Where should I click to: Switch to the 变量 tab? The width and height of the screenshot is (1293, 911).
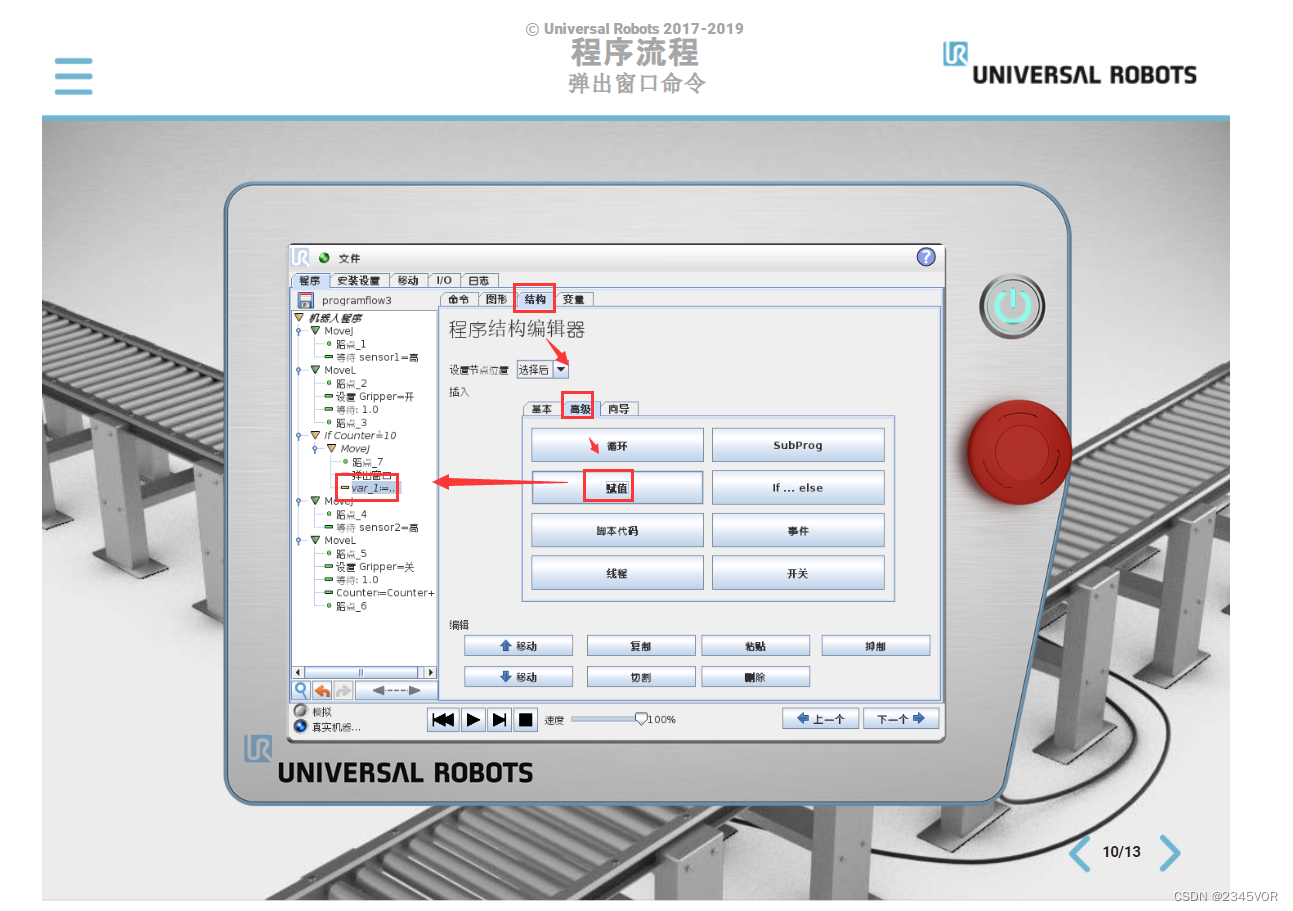[x=574, y=299]
